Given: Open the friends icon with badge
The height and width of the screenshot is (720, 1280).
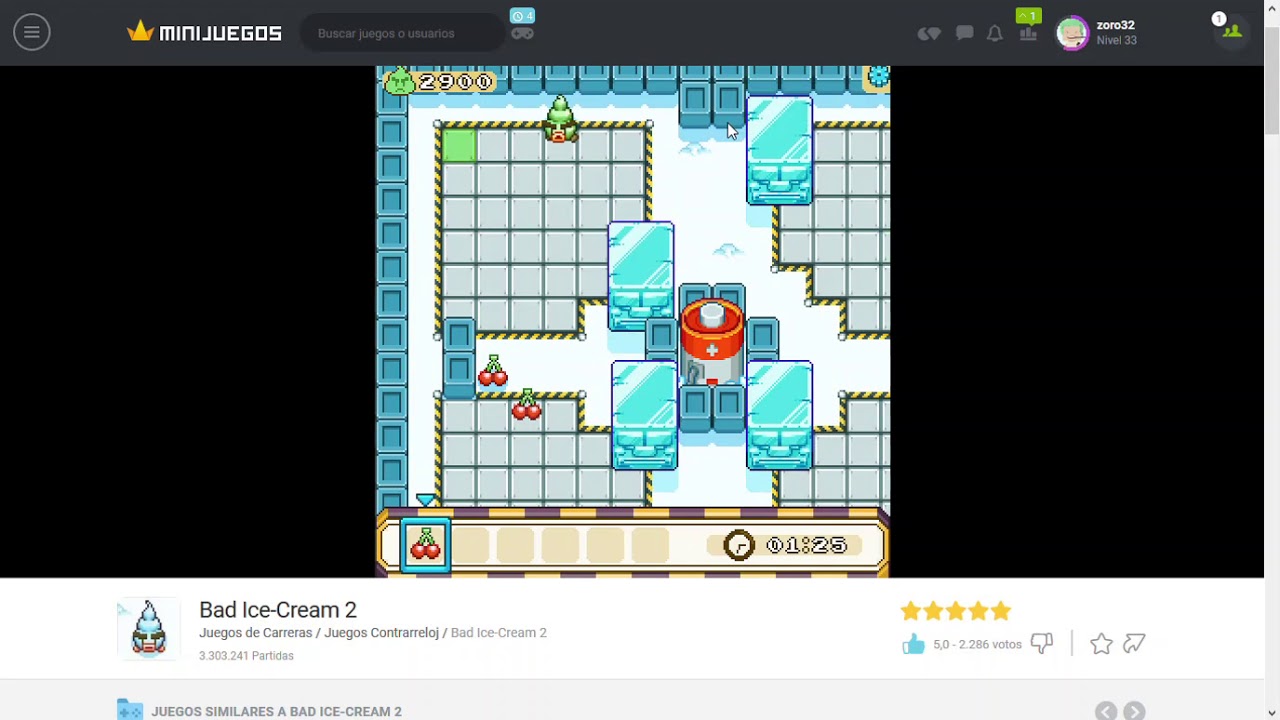Looking at the screenshot, I should point(1232,32).
